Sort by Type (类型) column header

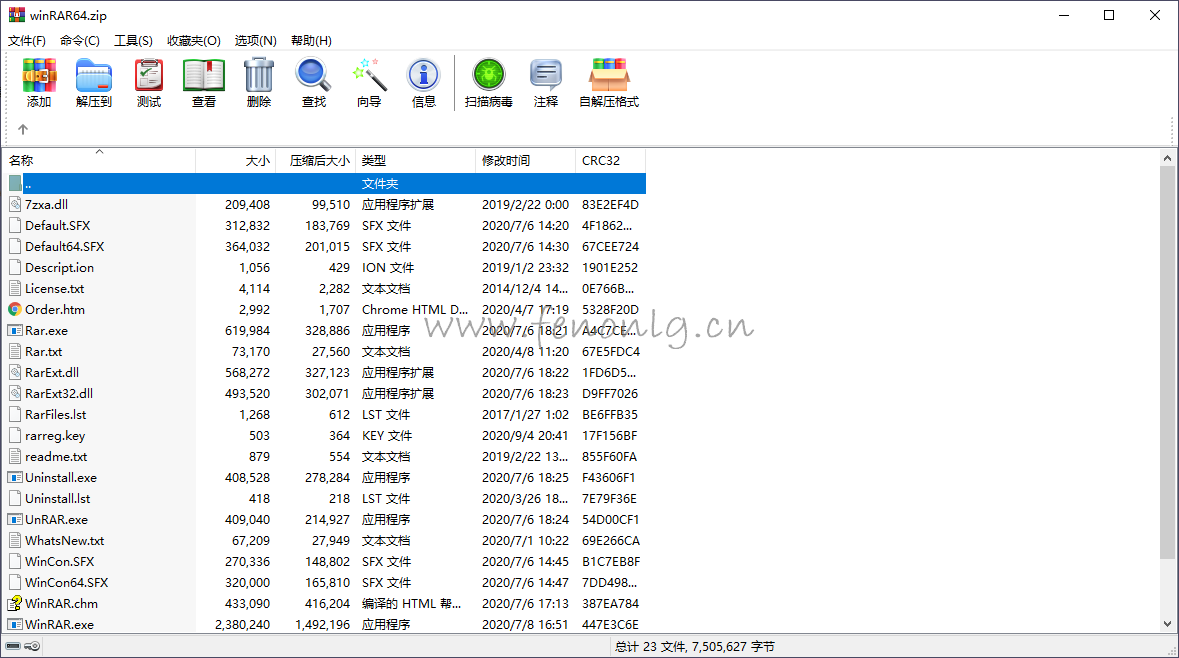point(415,160)
